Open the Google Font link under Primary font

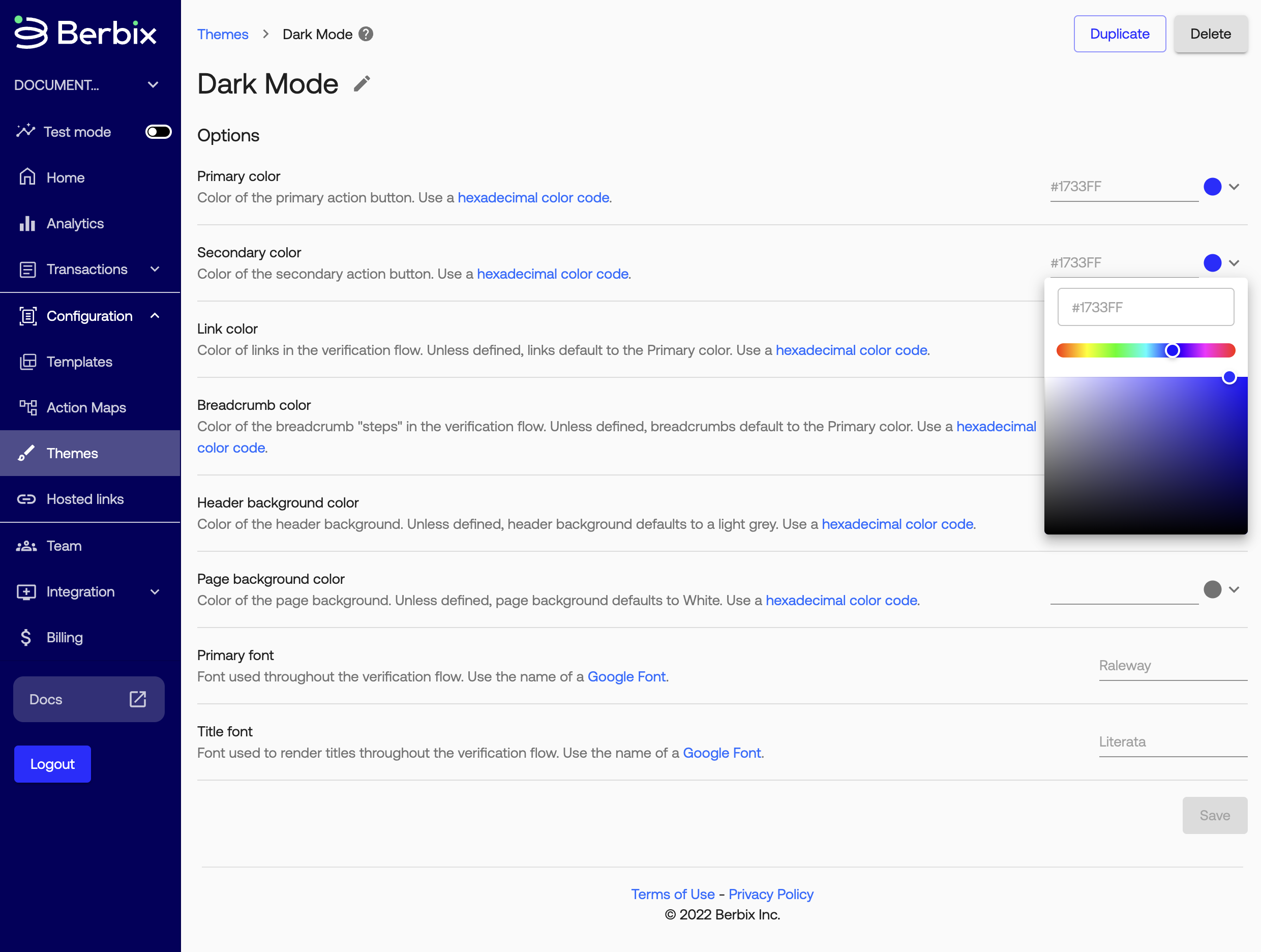pyautogui.click(x=626, y=677)
